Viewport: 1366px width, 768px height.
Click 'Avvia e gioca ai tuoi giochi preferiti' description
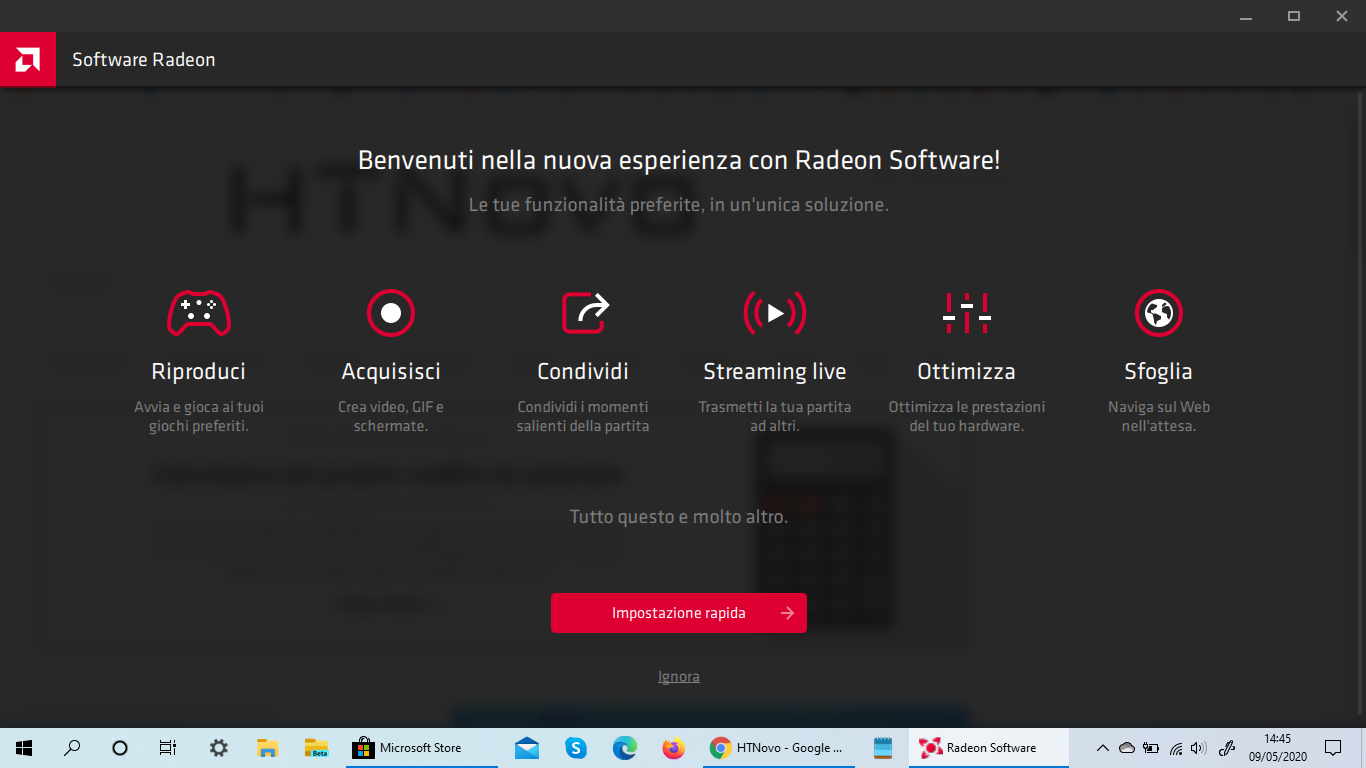[x=199, y=416]
